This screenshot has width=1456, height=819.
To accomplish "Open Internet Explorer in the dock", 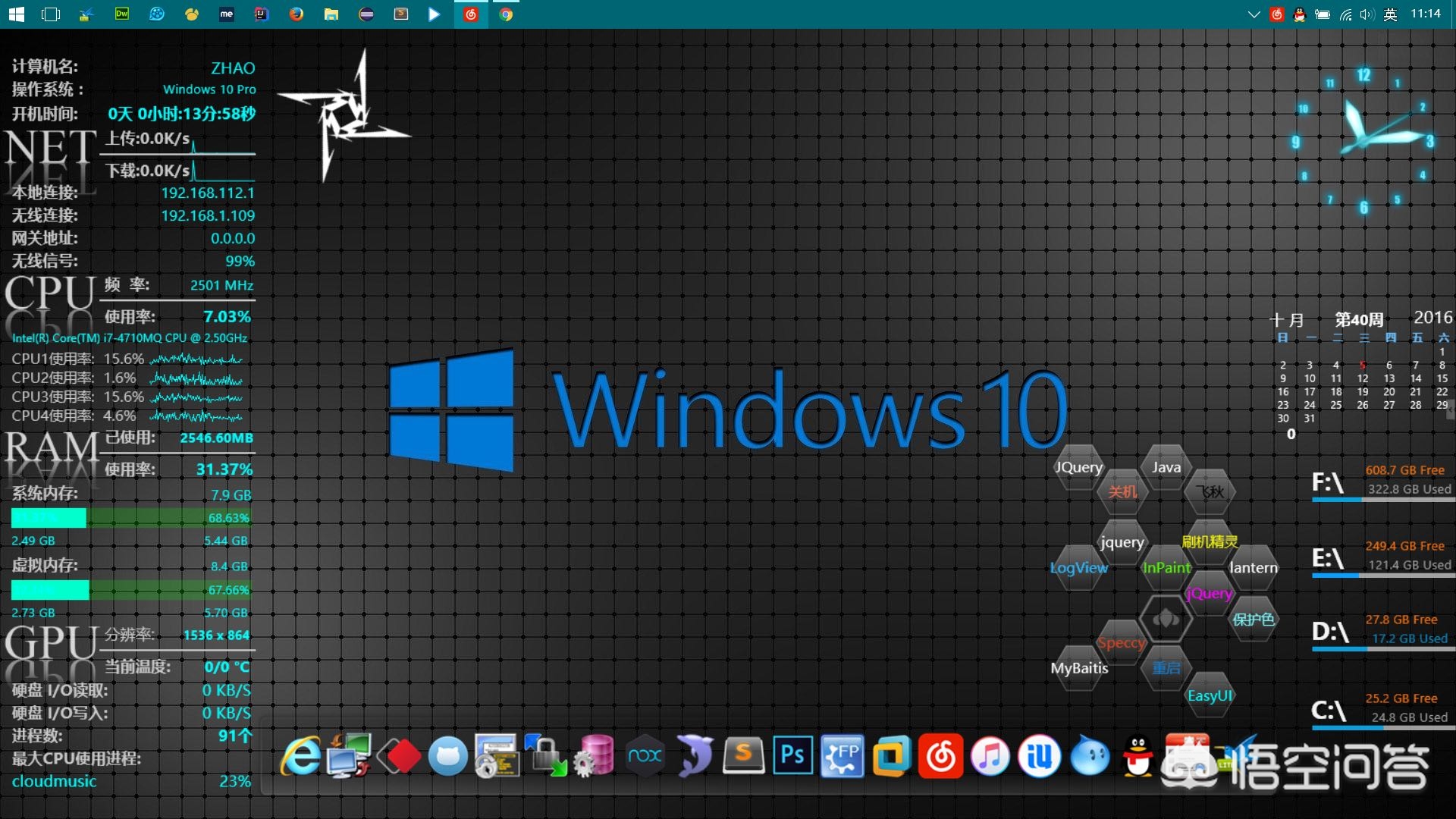I will [301, 756].
